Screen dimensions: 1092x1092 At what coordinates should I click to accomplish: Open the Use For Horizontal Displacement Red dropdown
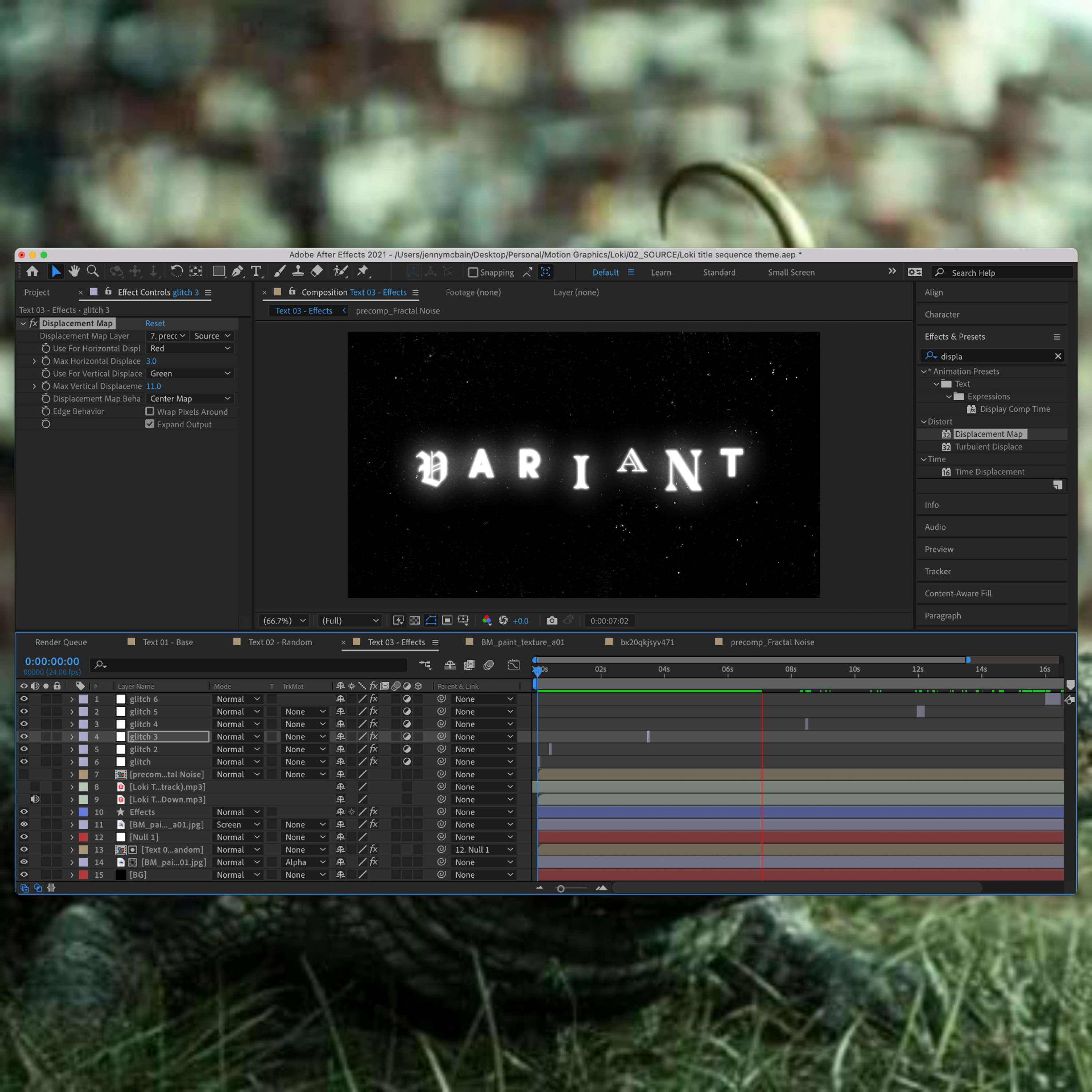(x=190, y=348)
